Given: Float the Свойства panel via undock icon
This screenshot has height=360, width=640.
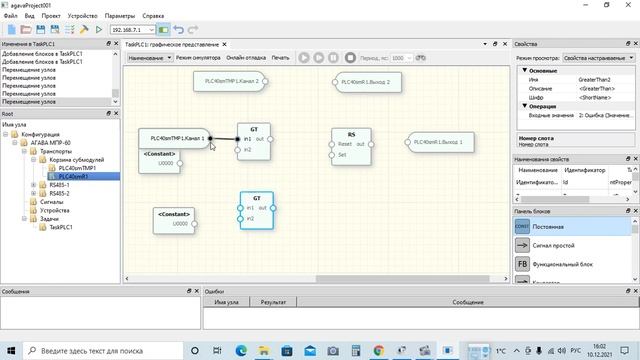Looking at the screenshot, I should click(628, 44).
